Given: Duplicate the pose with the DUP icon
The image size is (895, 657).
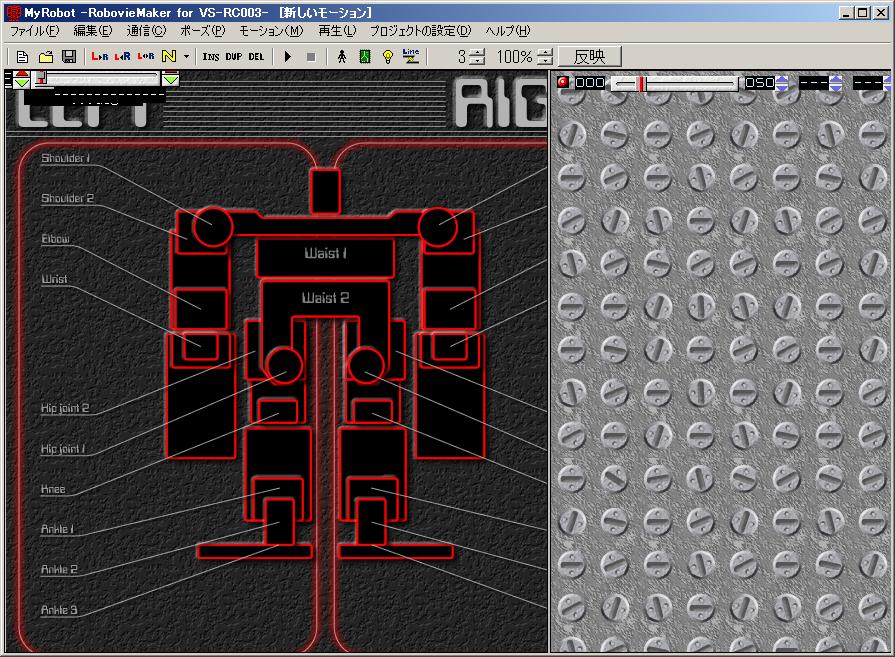Looking at the screenshot, I should (x=234, y=57).
